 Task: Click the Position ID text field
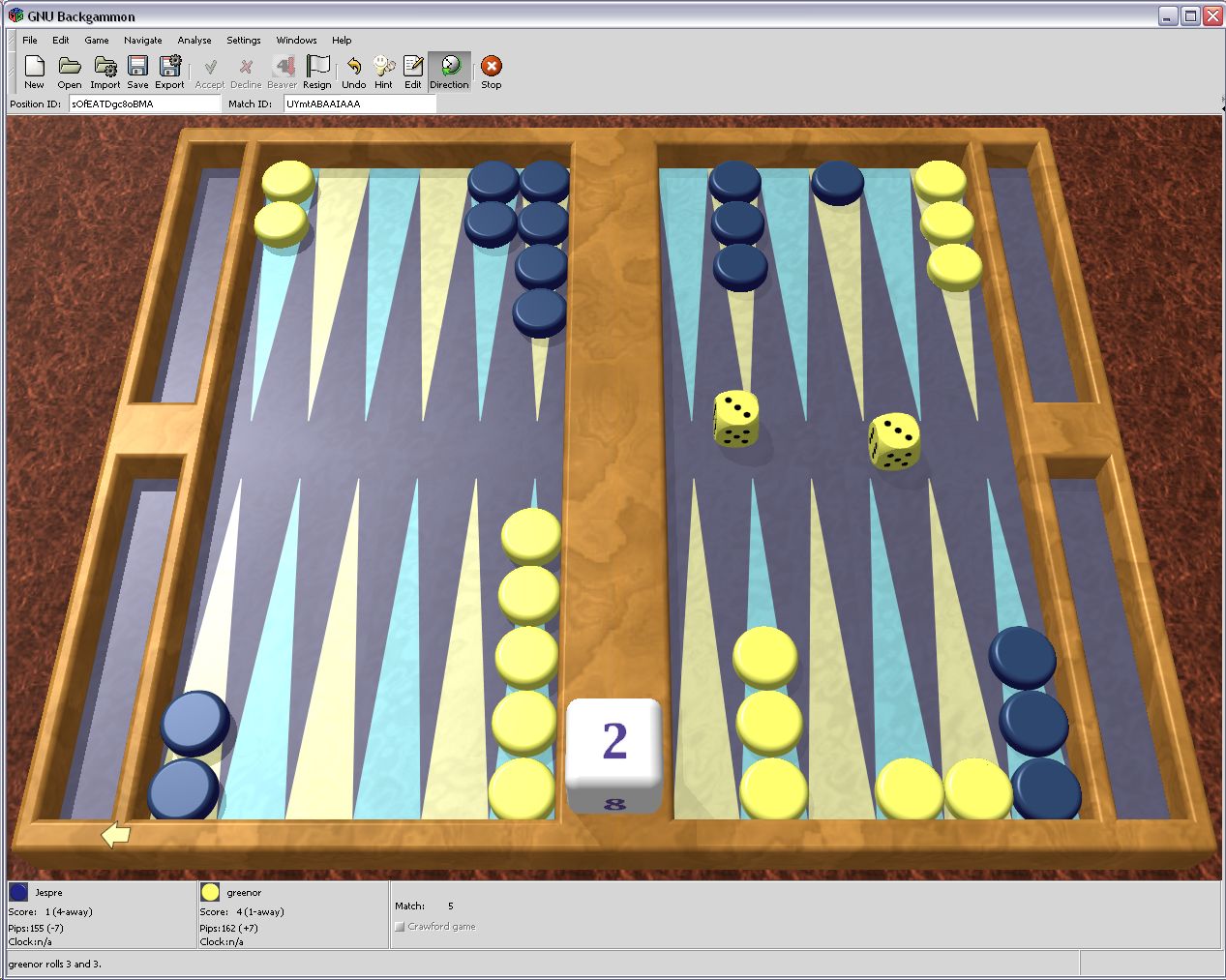coord(145,104)
